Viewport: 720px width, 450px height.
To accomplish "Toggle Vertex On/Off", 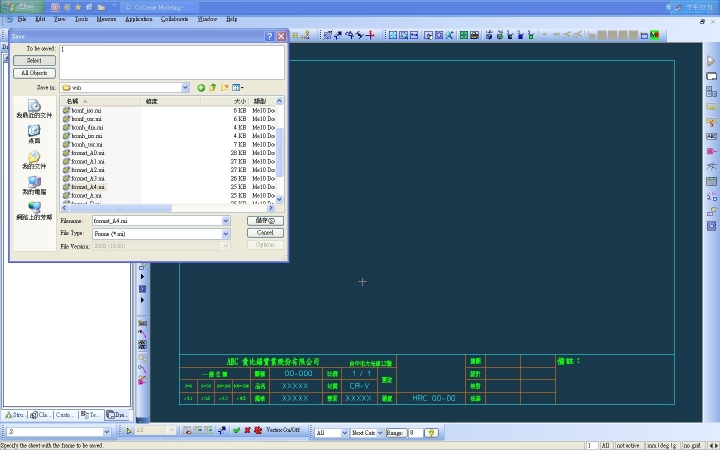I will point(283,430).
